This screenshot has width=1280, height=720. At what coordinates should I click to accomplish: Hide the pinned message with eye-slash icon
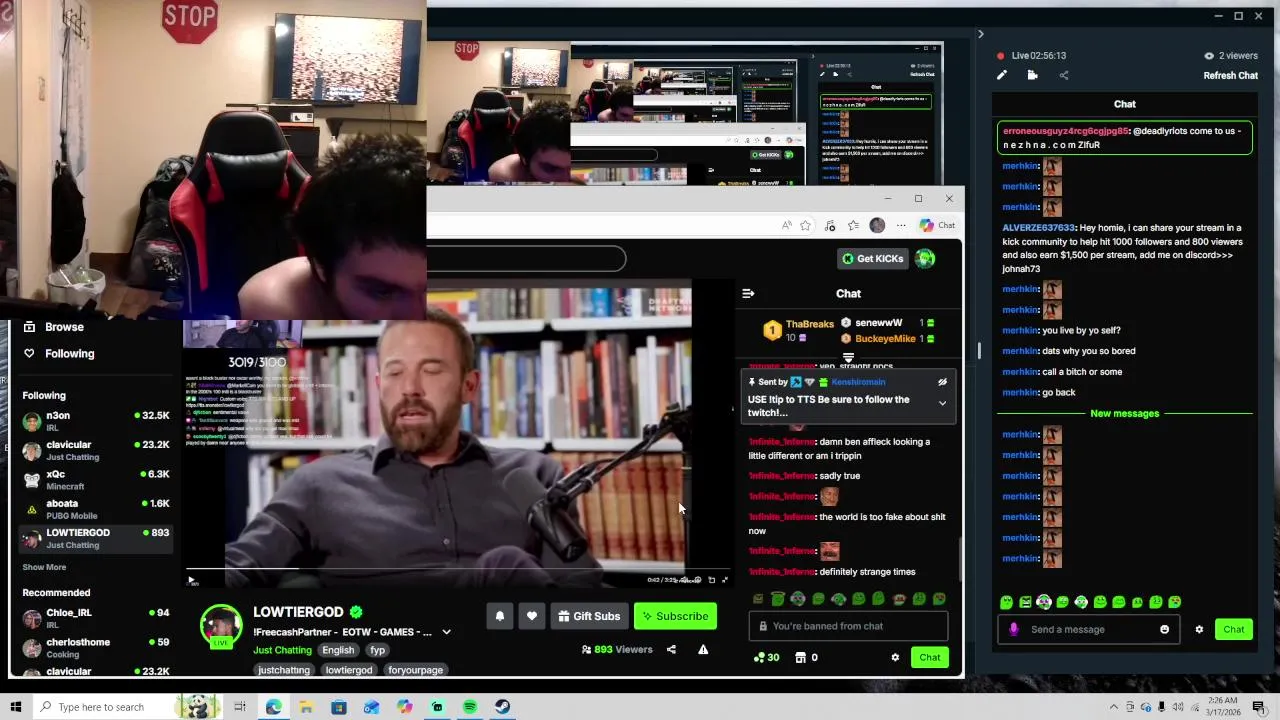pyautogui.click(x=942, y=382)
